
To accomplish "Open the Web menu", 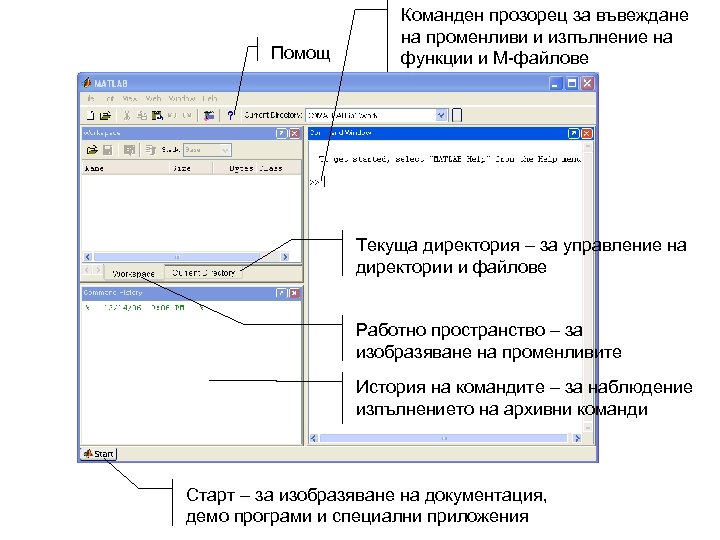I will (153, 98).
